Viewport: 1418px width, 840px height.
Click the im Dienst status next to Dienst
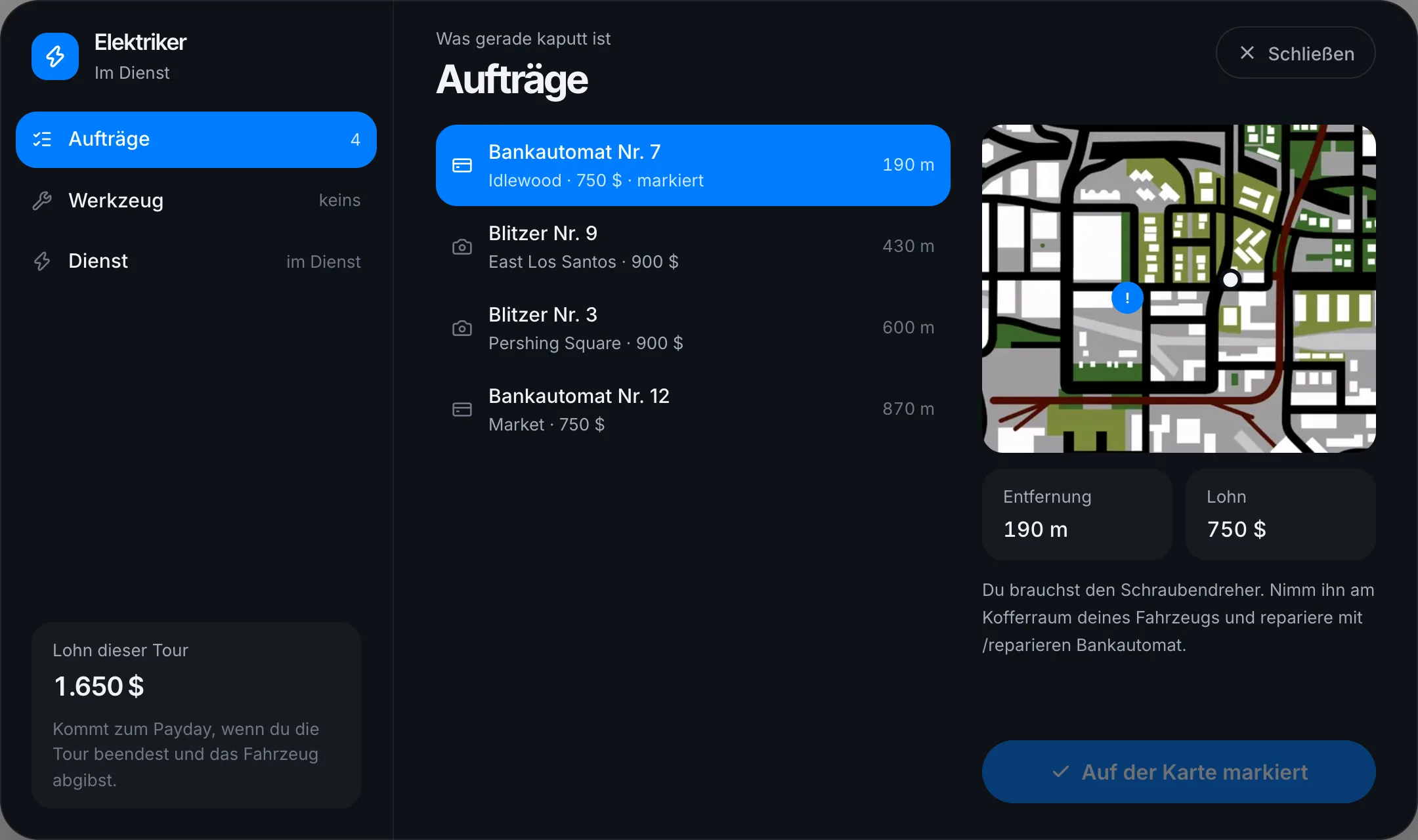point(324,262)
